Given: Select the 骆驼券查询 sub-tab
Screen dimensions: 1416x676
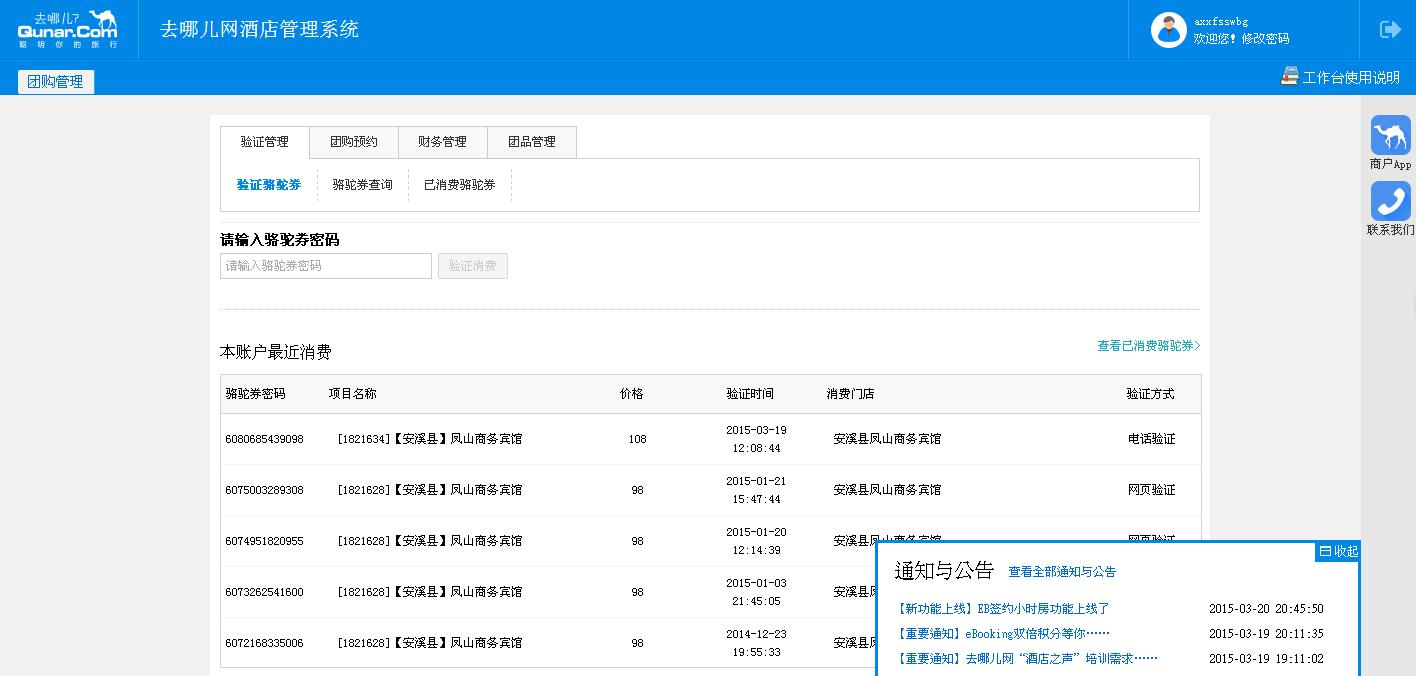Looking at the screenshot, I should [363, 185].
